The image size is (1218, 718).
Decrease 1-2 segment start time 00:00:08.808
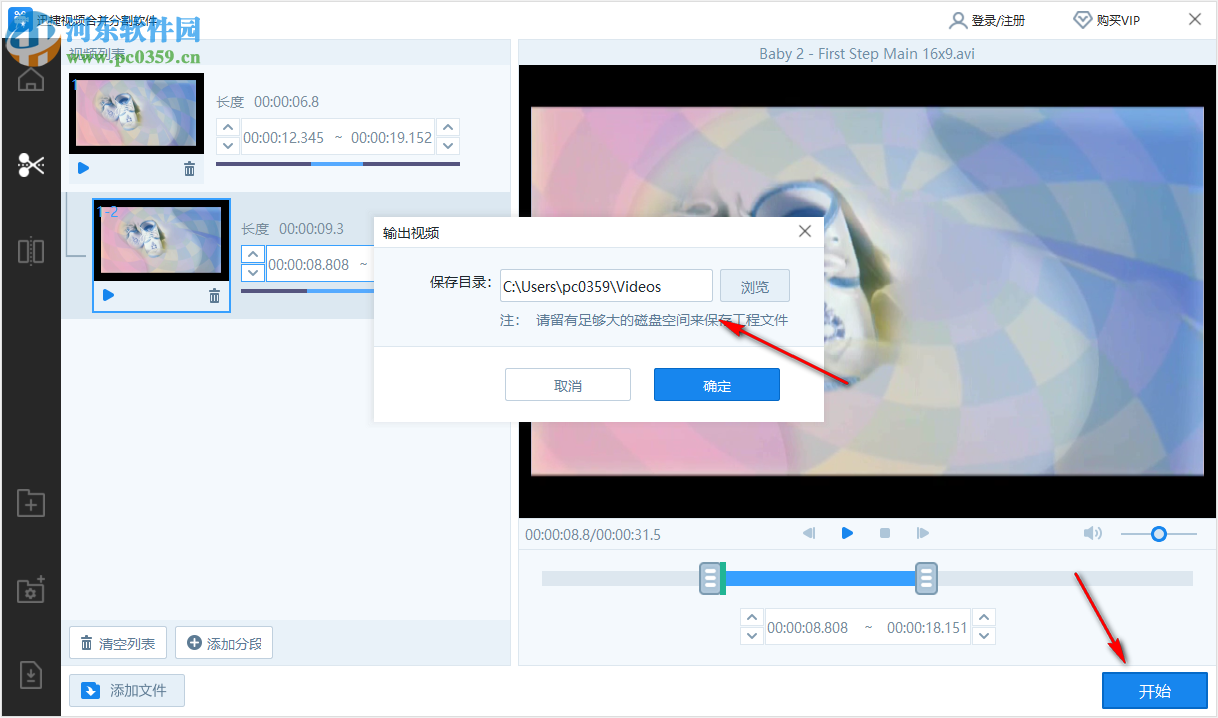[253, 273]
